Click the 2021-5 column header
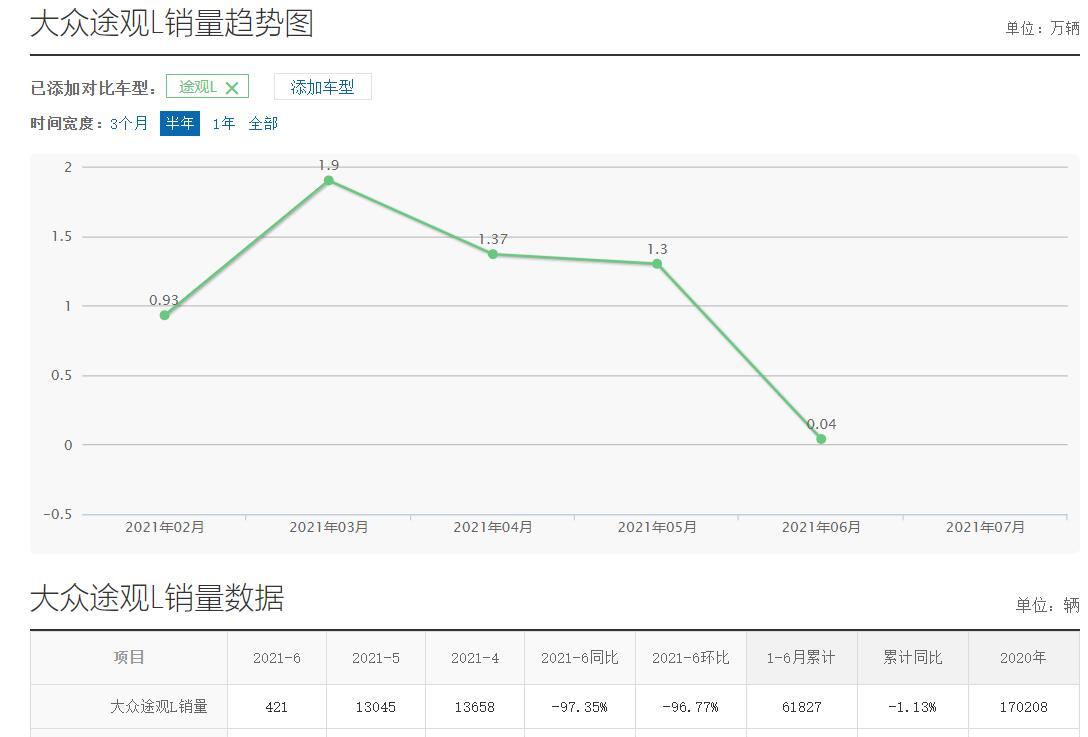The height and width of the screenshot is (737, 1088). pyautogui.click(x=376, y=658)
